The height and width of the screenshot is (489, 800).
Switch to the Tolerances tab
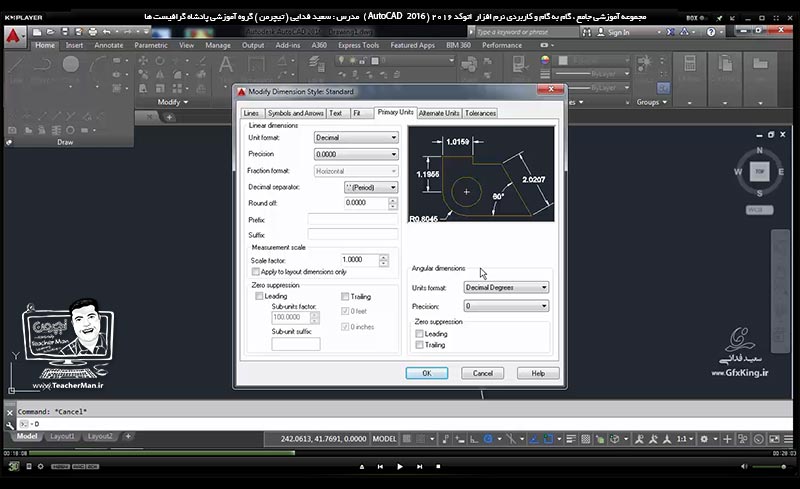point(480,113)
